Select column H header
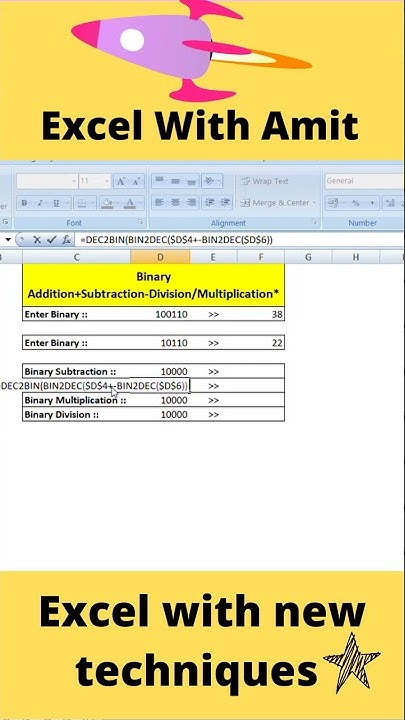Screen dimensions: 405x720 pos(356,258)
